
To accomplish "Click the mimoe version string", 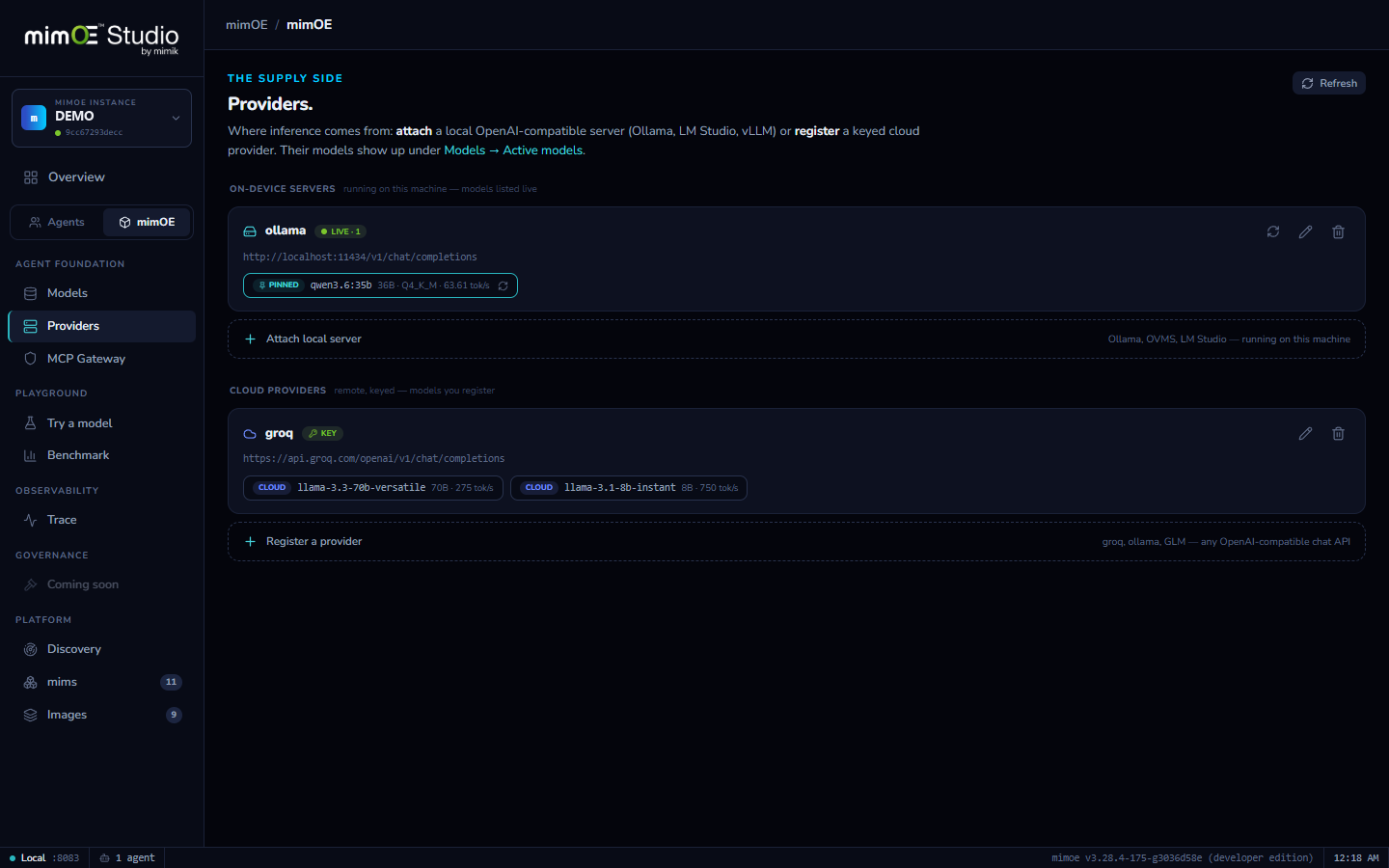I will [1182, 858].
